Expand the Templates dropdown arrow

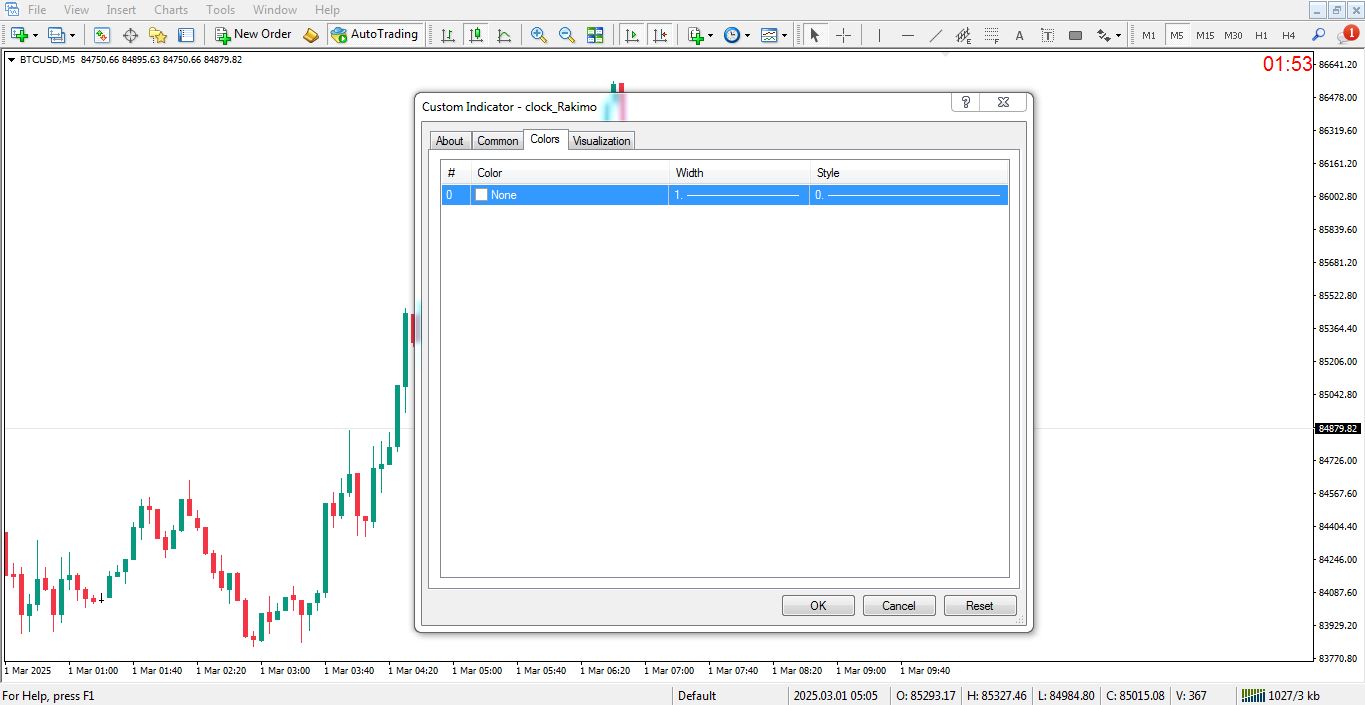coord(784,35)
